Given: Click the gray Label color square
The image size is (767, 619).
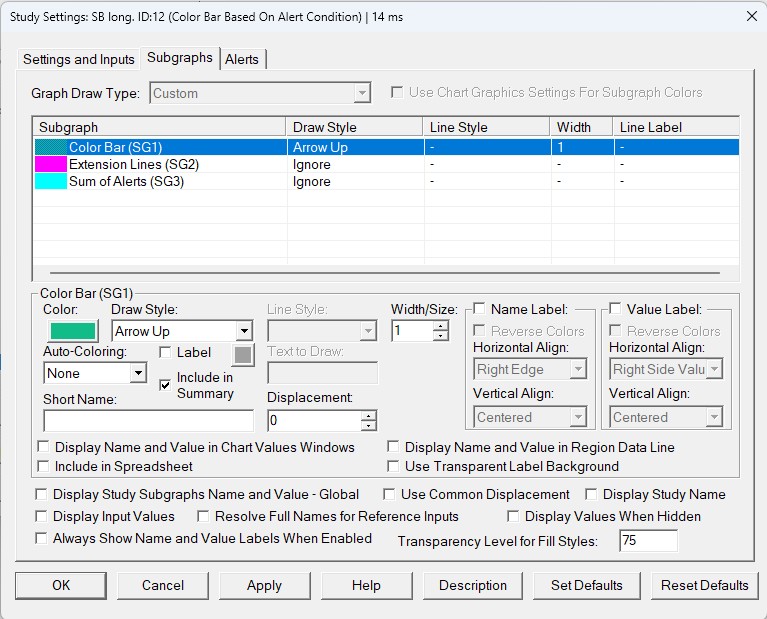Looking at the screenshot, I should pyautogui.click(x=243, y=353).
